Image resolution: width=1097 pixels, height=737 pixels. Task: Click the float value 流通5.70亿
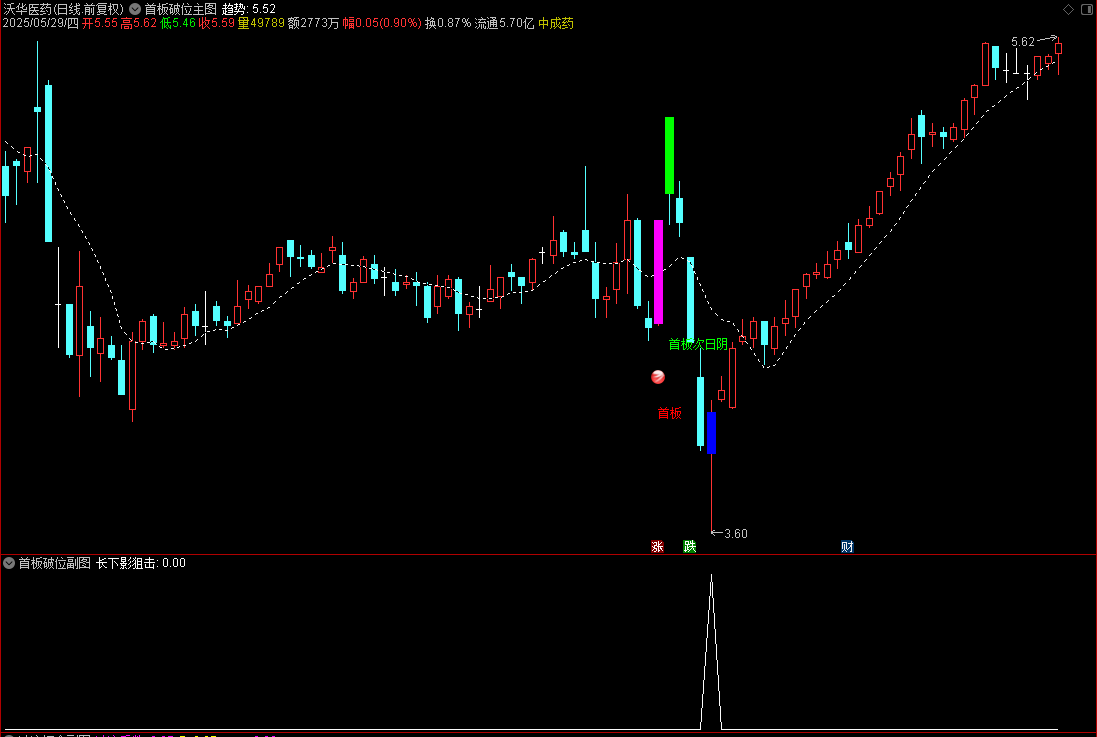pyautogui.click(x=504, y=23)
